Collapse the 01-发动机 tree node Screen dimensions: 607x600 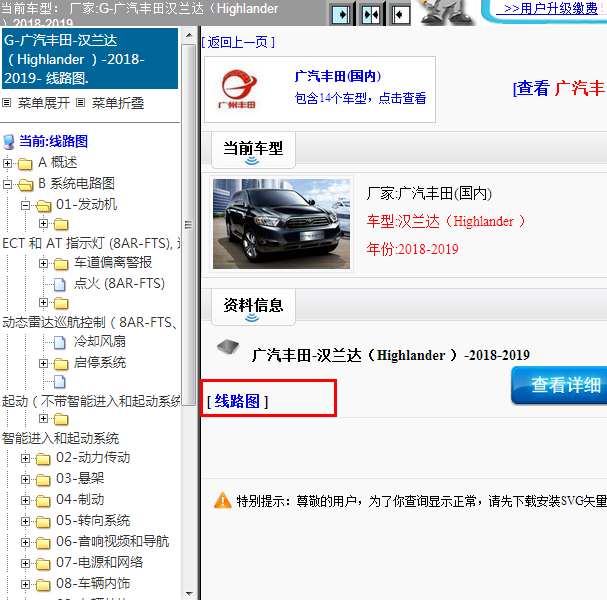click(25, 205)
